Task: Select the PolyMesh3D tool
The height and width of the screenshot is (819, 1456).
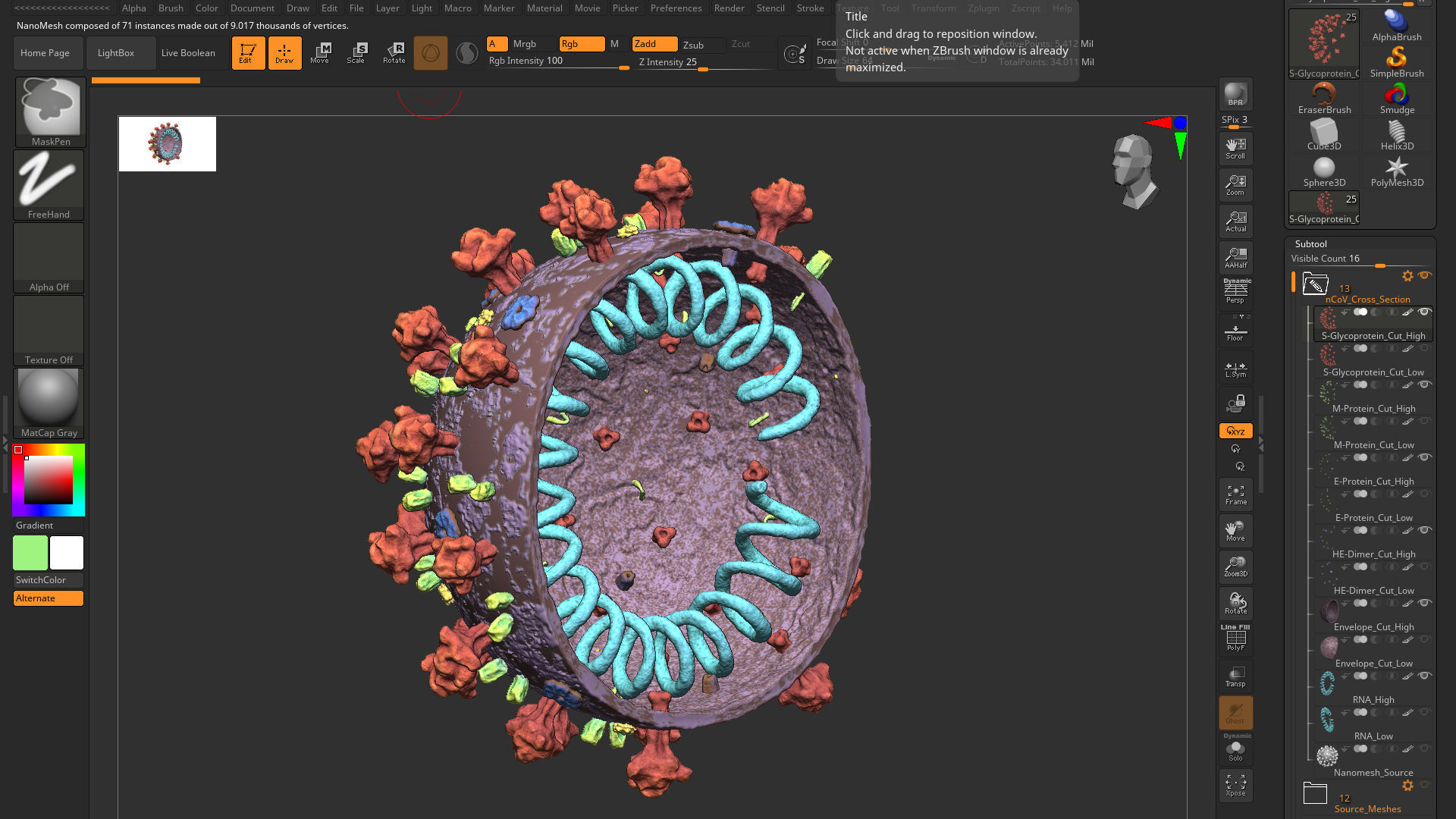Action: pos(1397,171)
